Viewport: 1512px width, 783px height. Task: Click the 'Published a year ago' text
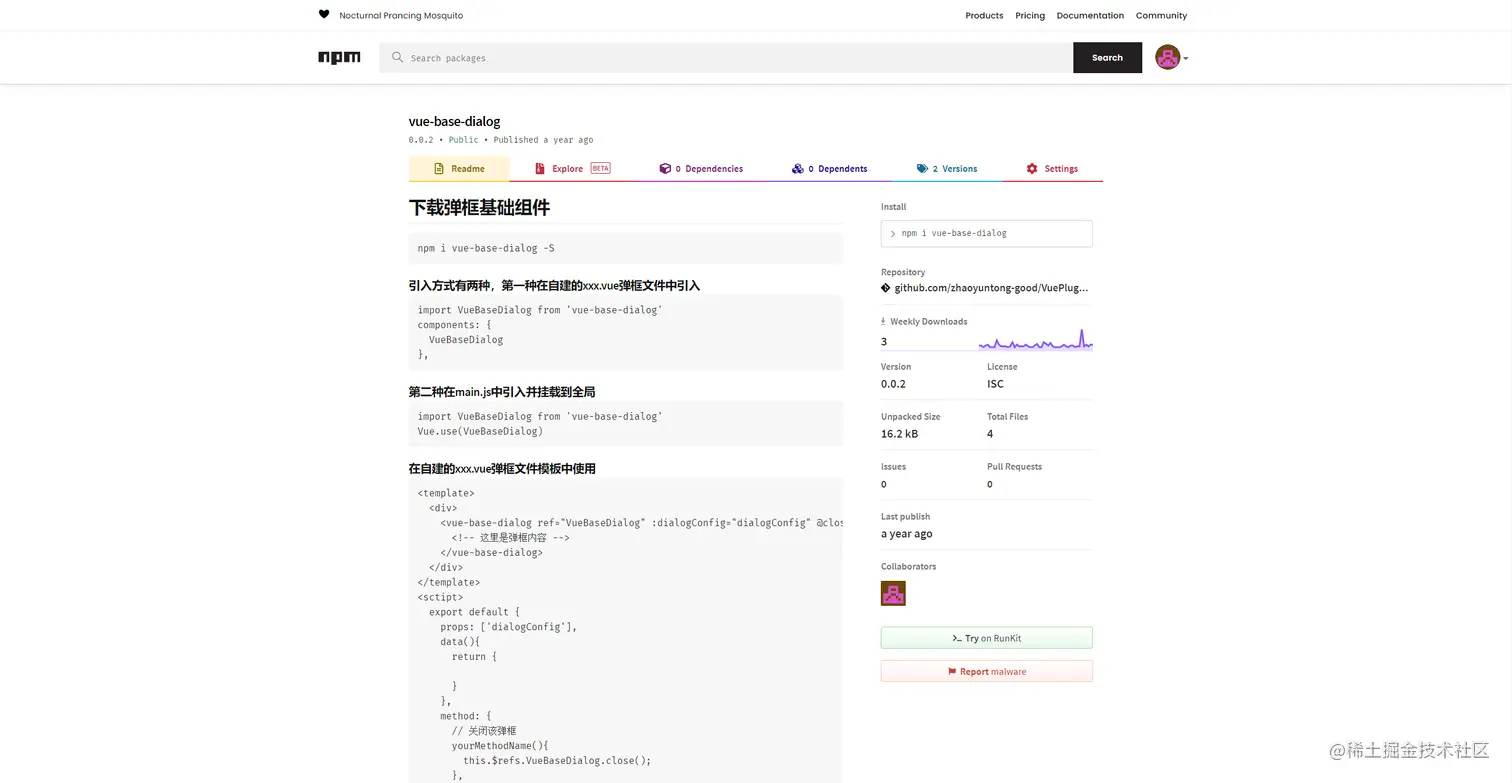[x=543, y=140]
